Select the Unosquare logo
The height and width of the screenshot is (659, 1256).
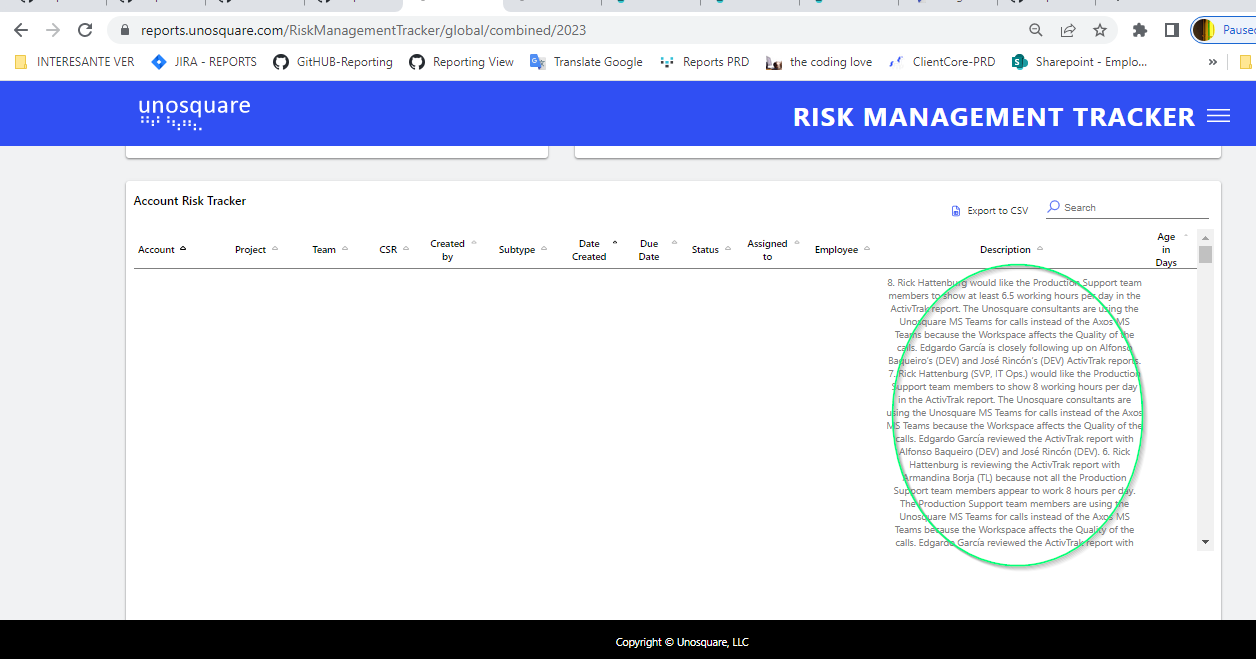(x=193, y=113)
